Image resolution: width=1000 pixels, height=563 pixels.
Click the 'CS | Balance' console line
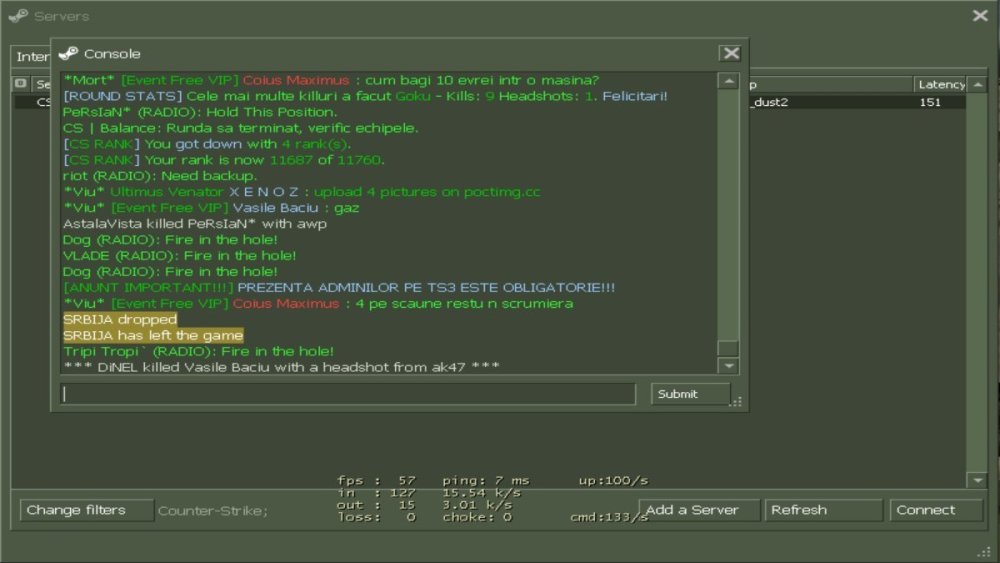[x=240, y=128]
